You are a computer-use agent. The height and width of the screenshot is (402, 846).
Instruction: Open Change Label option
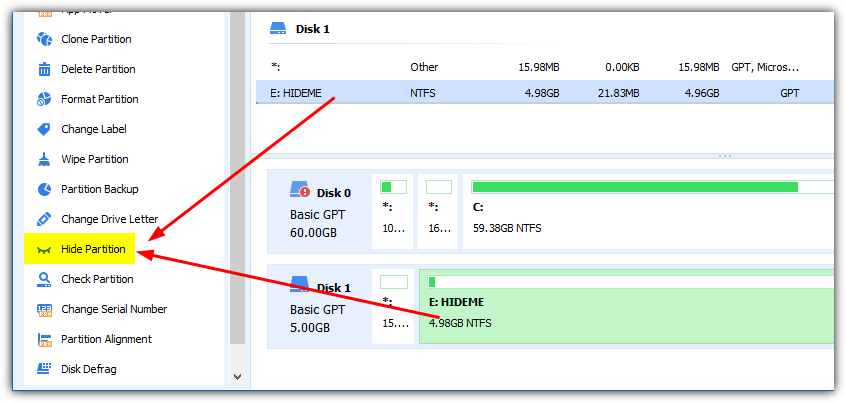[x=94, y=130]
